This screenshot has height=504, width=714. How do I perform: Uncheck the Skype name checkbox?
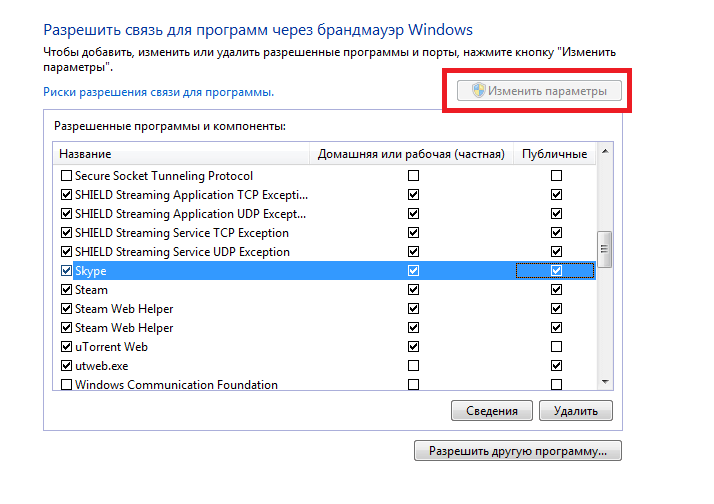pyautogui.click(x=66, y=270)
